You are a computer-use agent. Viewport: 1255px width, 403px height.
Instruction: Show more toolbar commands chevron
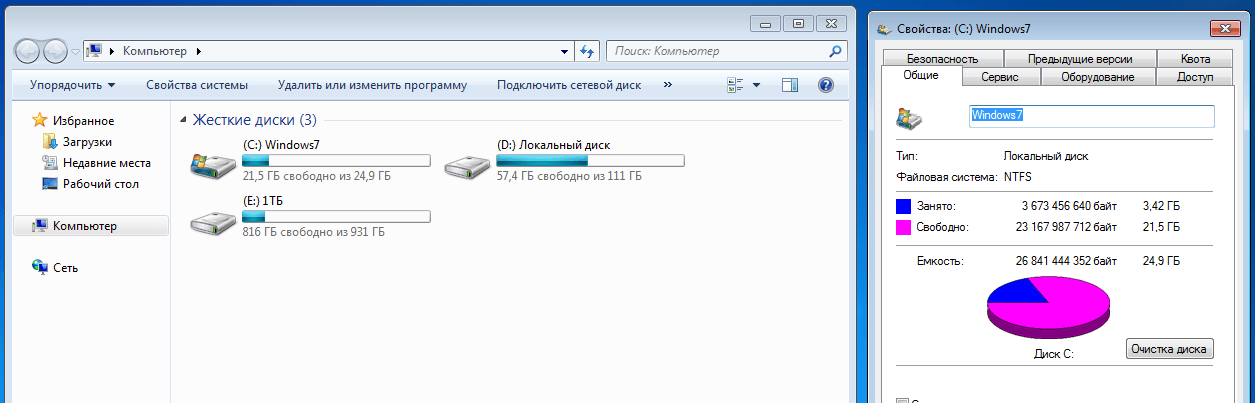click(667, 85)
